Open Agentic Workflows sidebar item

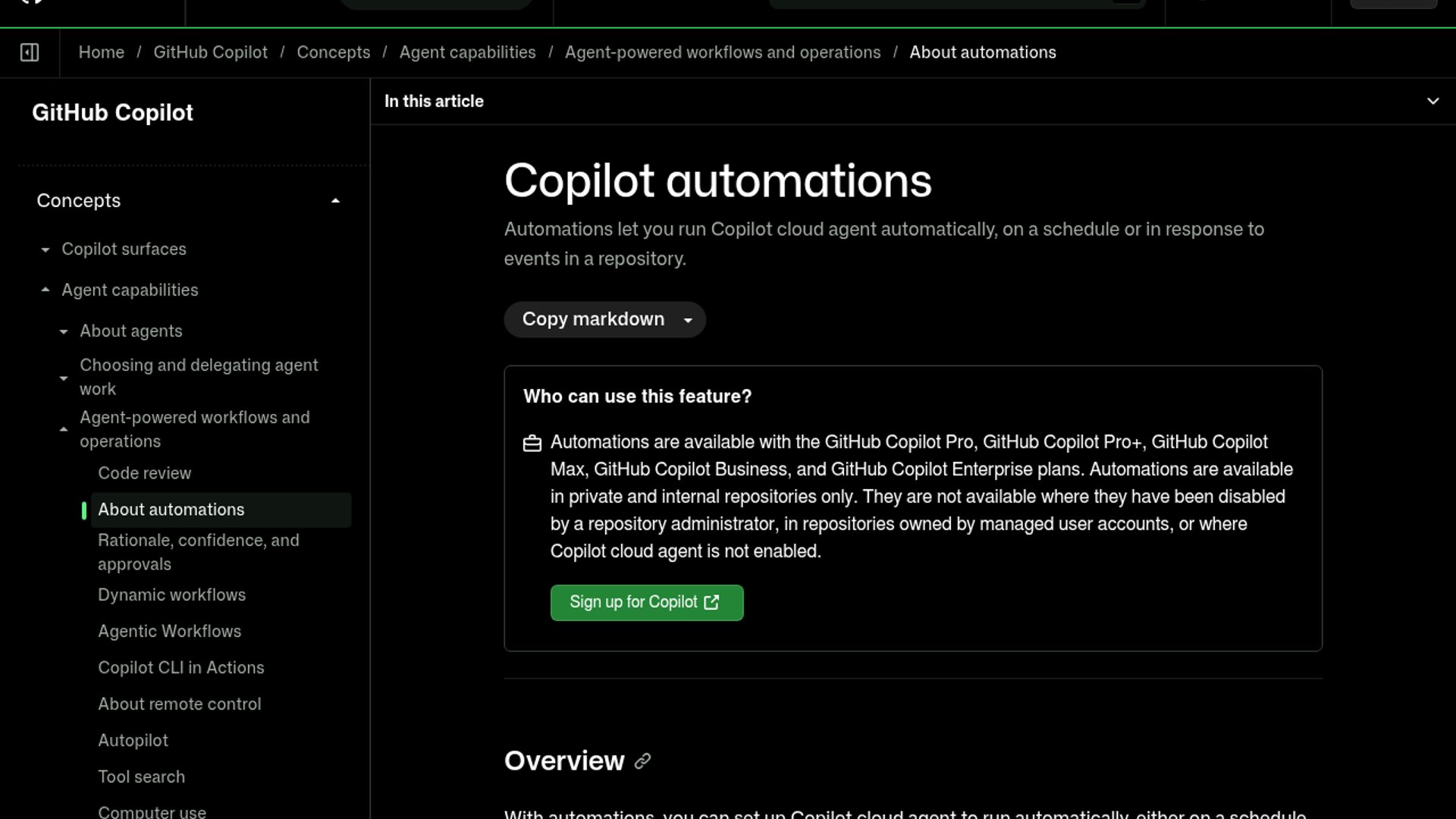[x=170, y=631]
